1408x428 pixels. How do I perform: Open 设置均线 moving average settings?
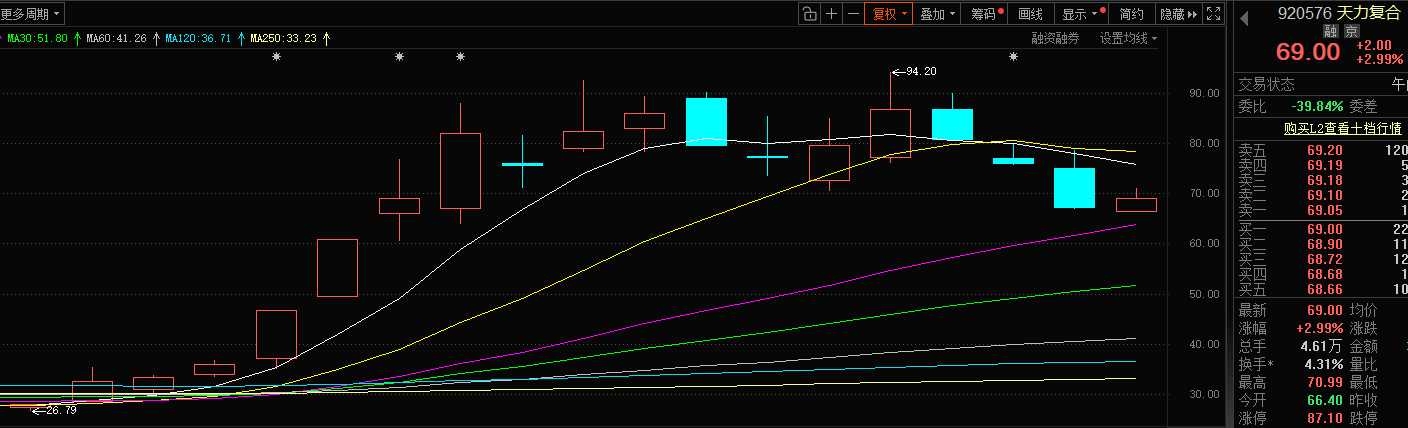coord(1128,38)
